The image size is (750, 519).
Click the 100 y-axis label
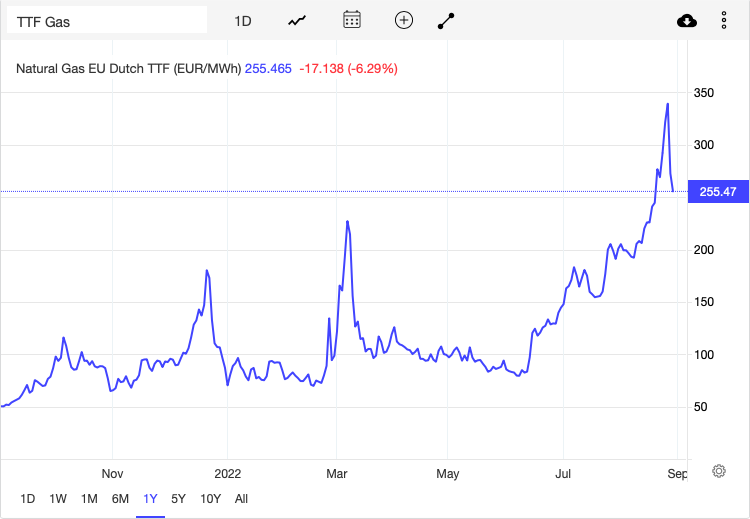click(x=704, y=354)
